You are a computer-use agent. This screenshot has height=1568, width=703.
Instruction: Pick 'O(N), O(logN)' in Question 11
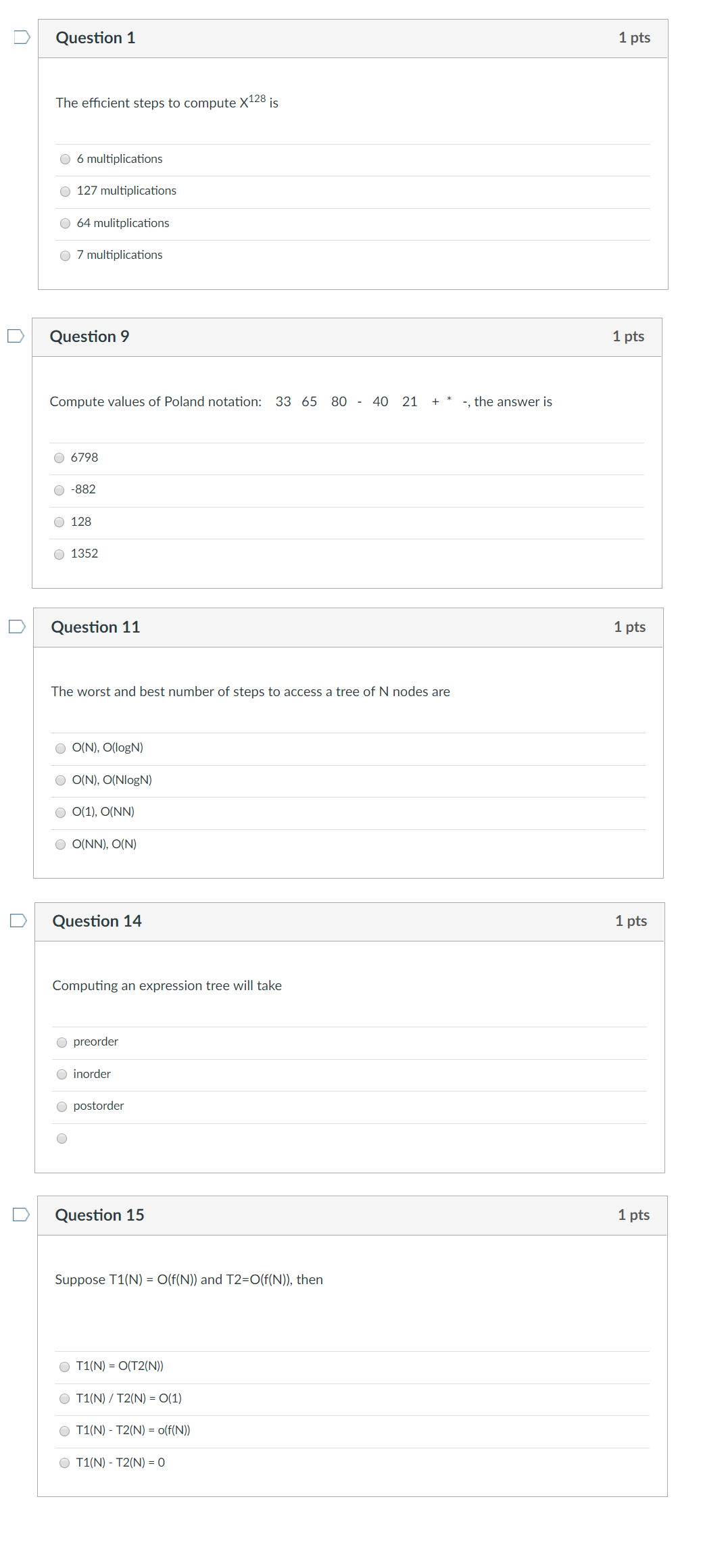coord(61,748)
